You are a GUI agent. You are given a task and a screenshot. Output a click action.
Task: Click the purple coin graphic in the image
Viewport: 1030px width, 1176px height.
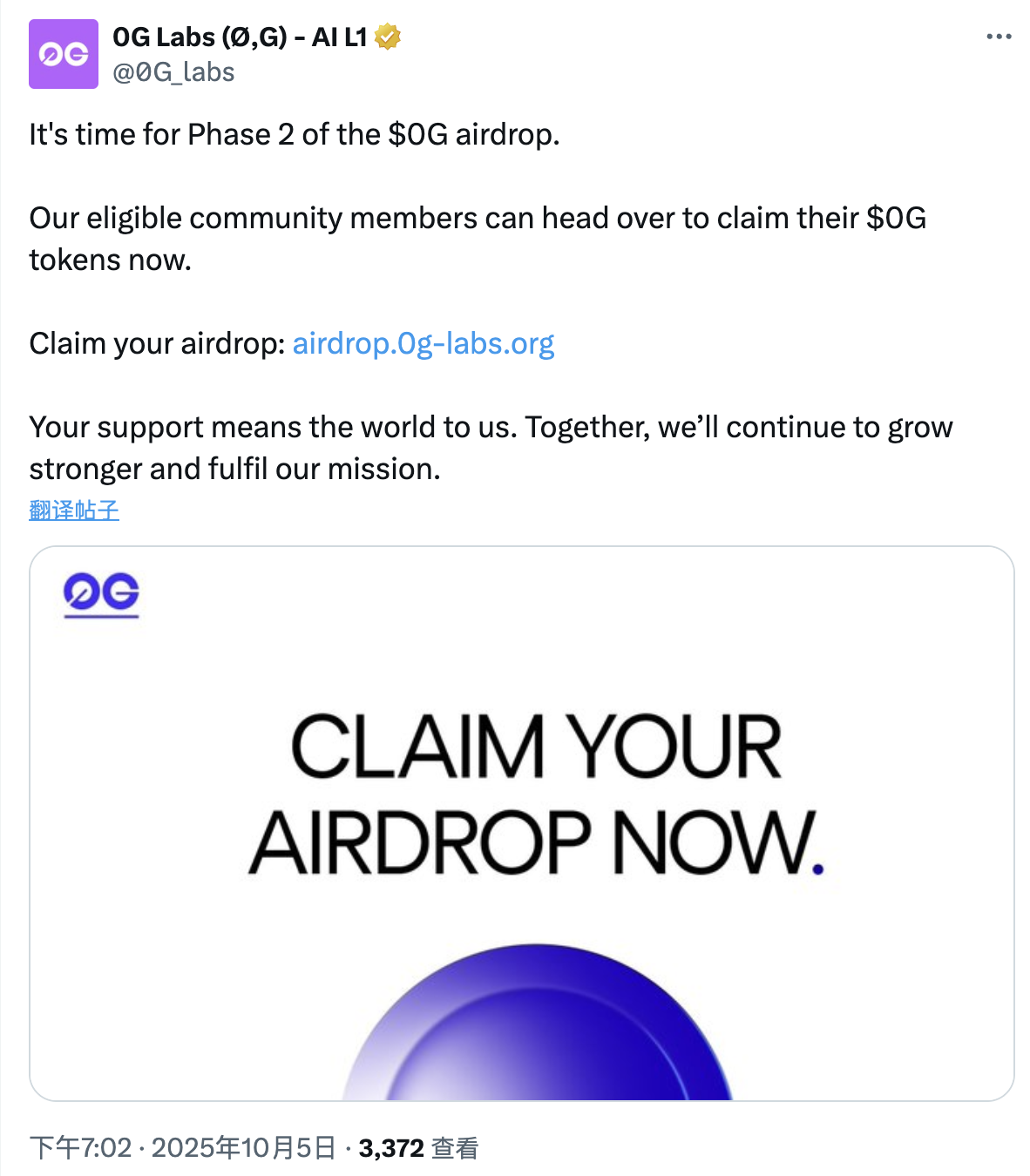537,1028
